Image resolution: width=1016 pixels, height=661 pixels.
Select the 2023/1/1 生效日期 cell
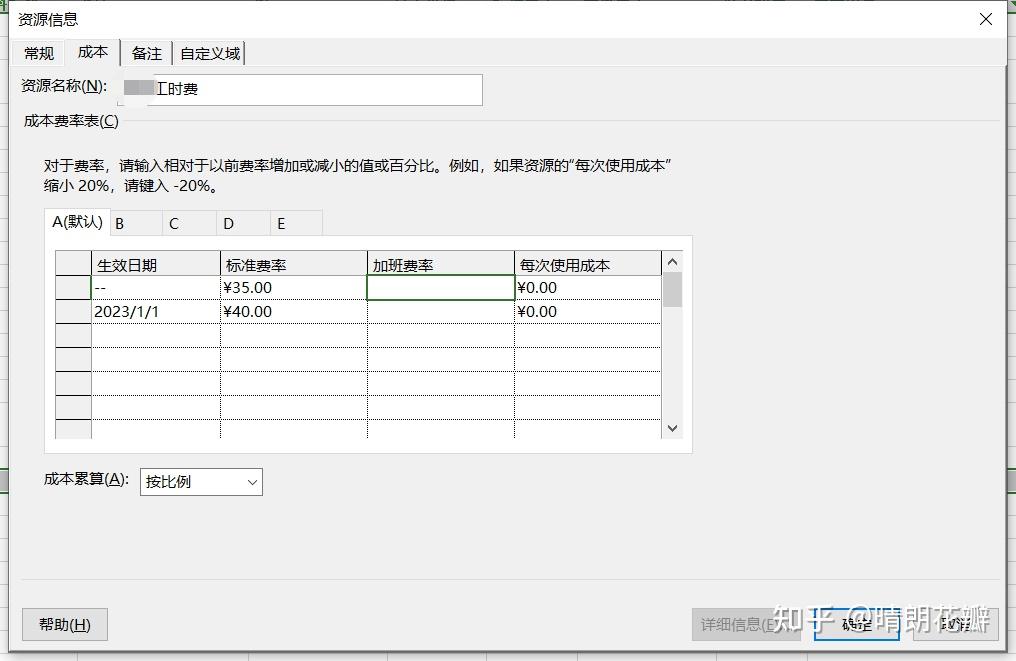(x=155, y=311)
